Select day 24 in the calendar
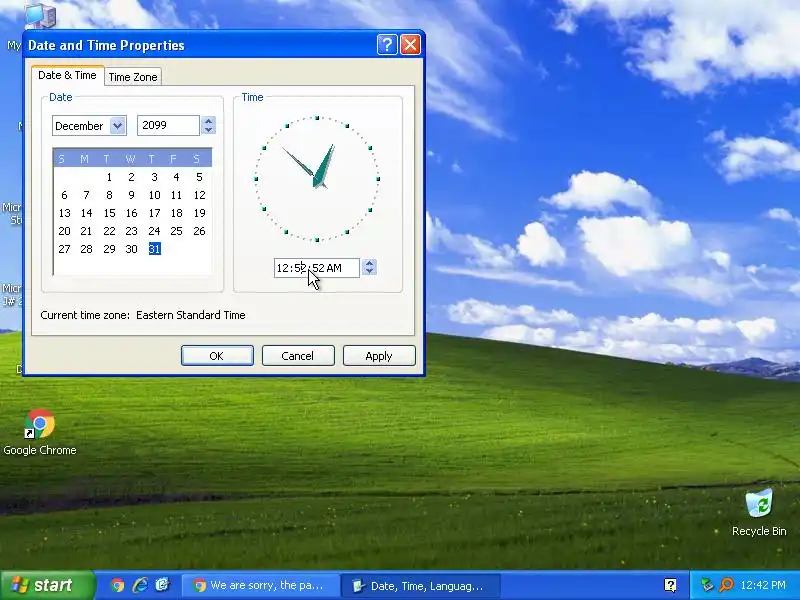The image size is (800, 600). [155, 231]
